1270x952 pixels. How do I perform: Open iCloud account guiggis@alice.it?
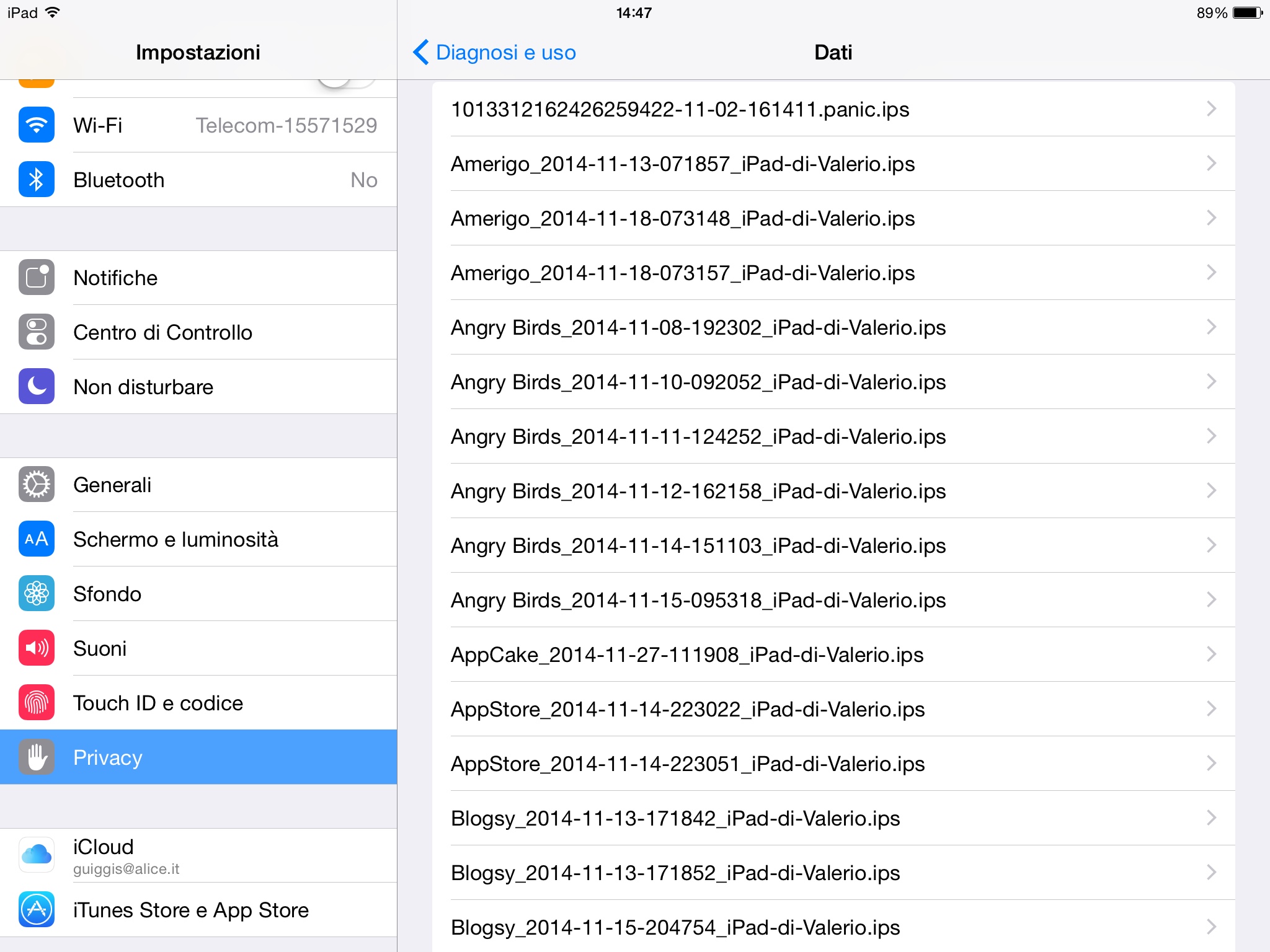(x=198, y=855)
